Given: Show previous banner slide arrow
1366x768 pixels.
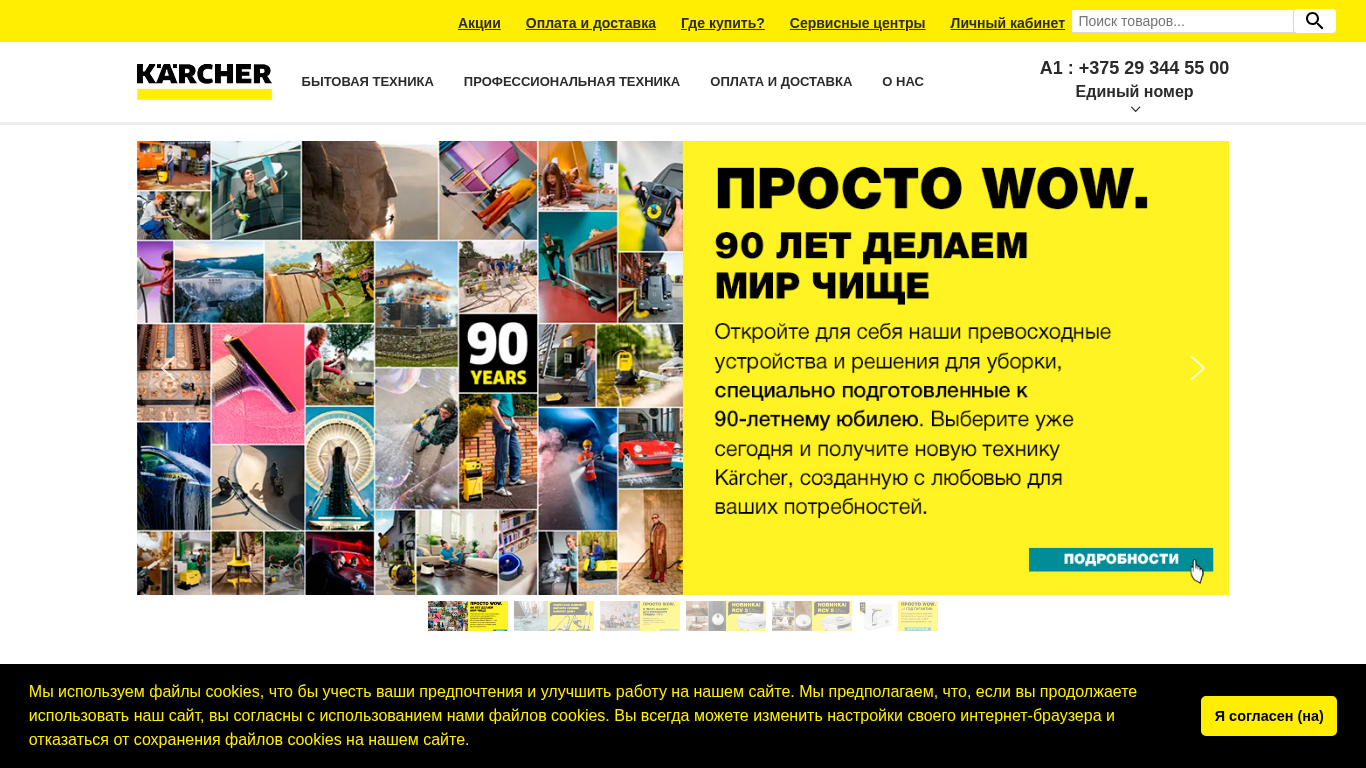Looking at the screenshot, I should point(167,368).
